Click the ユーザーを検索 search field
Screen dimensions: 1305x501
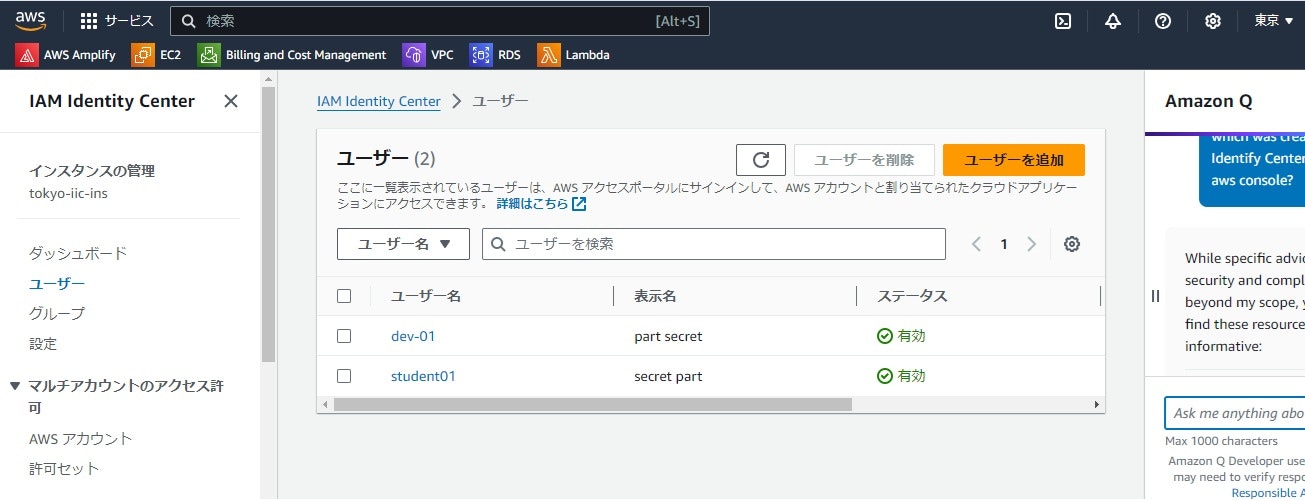tap(714, 244)
